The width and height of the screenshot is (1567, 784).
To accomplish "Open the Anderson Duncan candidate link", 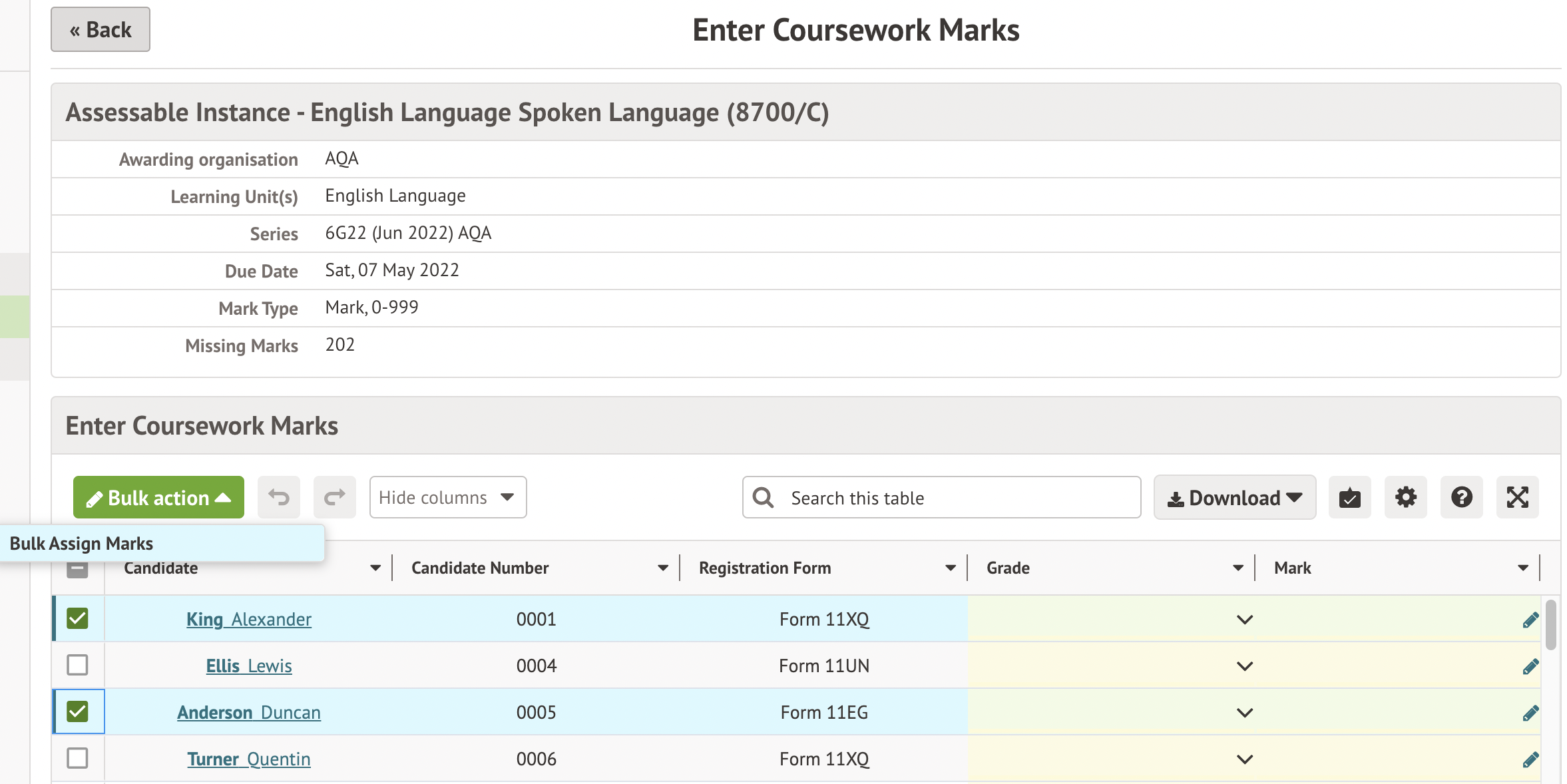I will 248,713.
